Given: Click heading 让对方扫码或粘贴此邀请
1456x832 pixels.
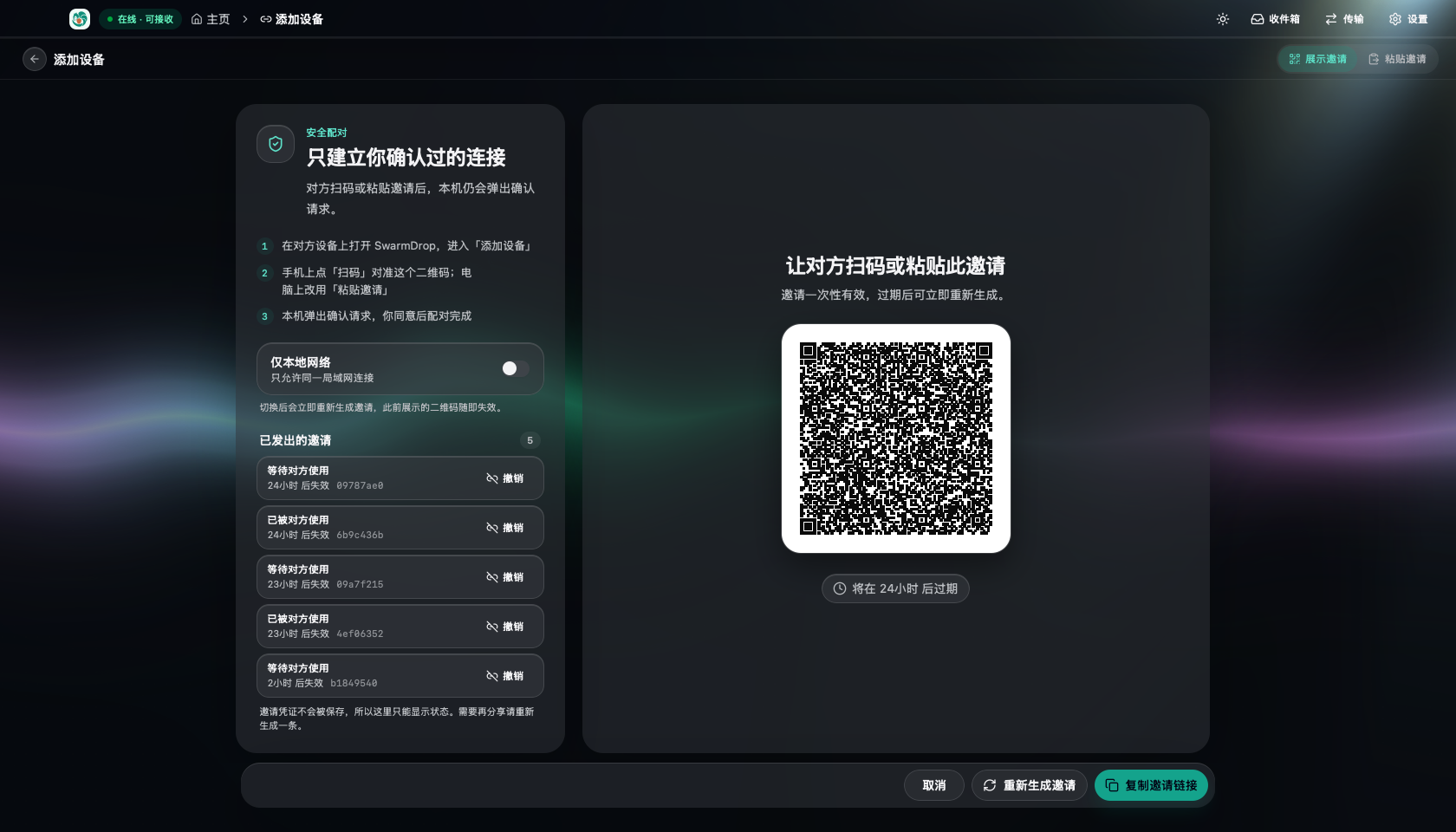Looking at the screenshot, I should (x=895, y=266).
